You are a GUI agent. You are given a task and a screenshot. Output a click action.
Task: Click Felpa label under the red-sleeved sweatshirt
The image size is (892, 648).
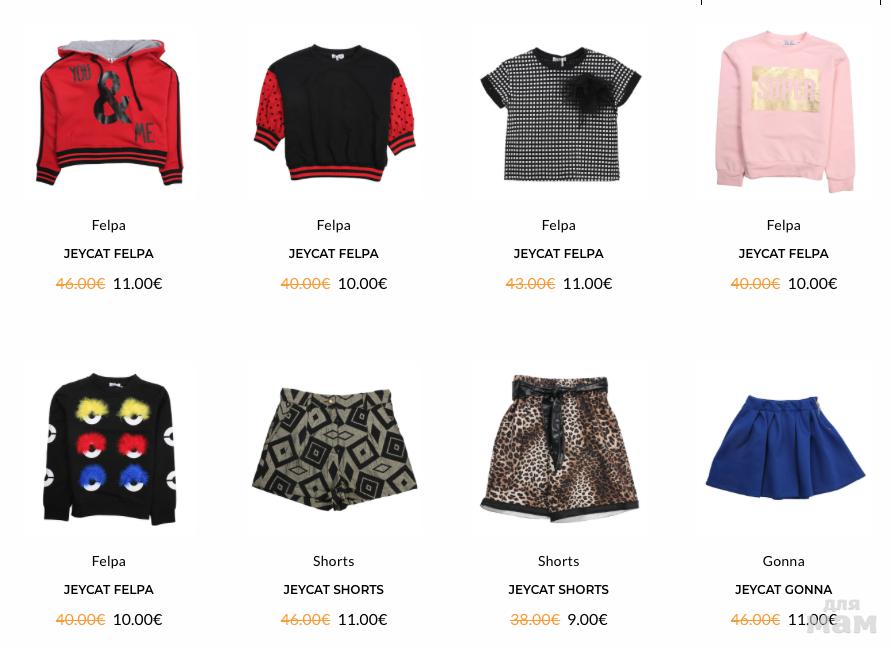(x=333, y=225)
